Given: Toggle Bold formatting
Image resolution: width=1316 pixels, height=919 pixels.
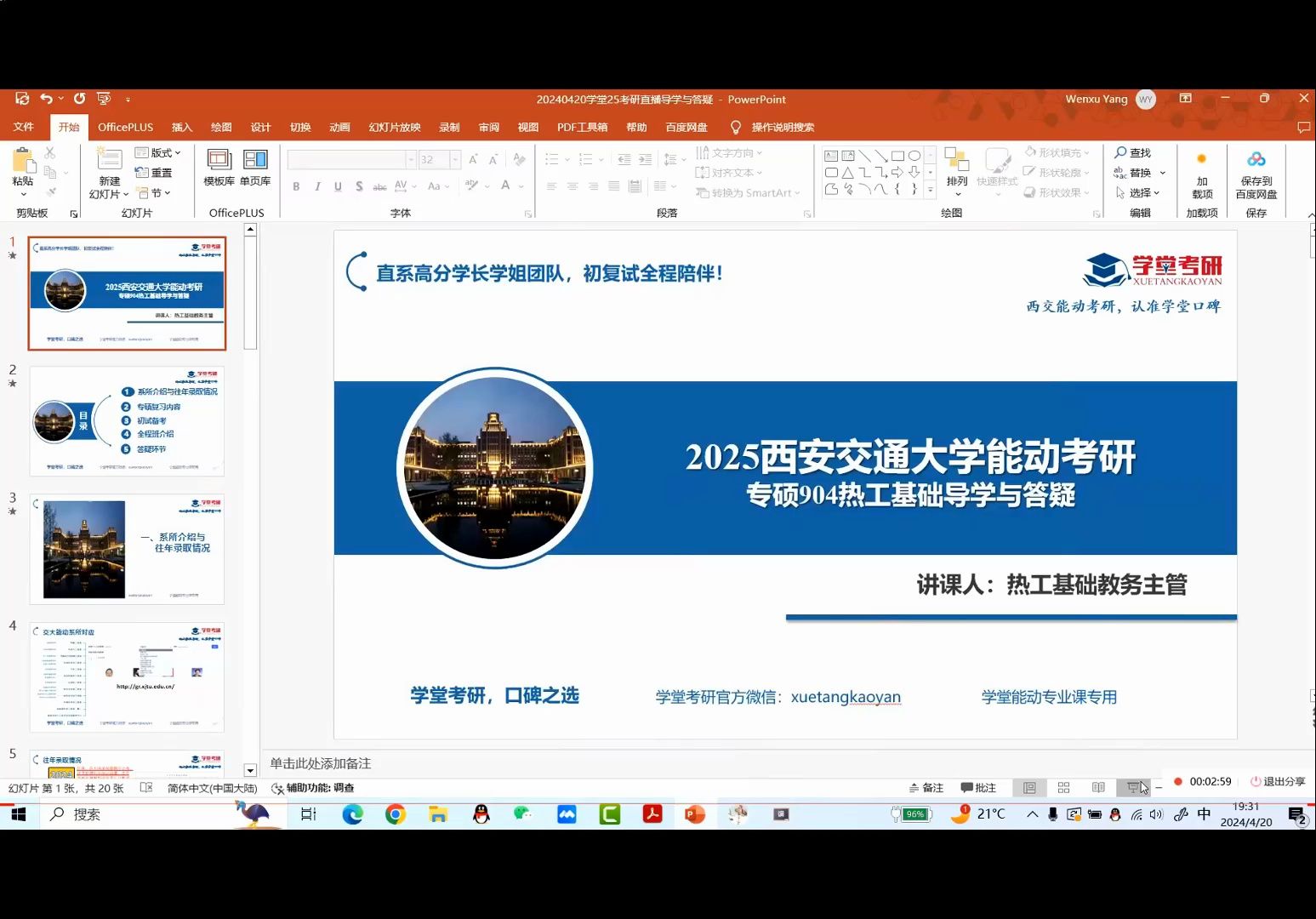Looking at the screenshot, I should pyautogui.click(x=296, y=186).
